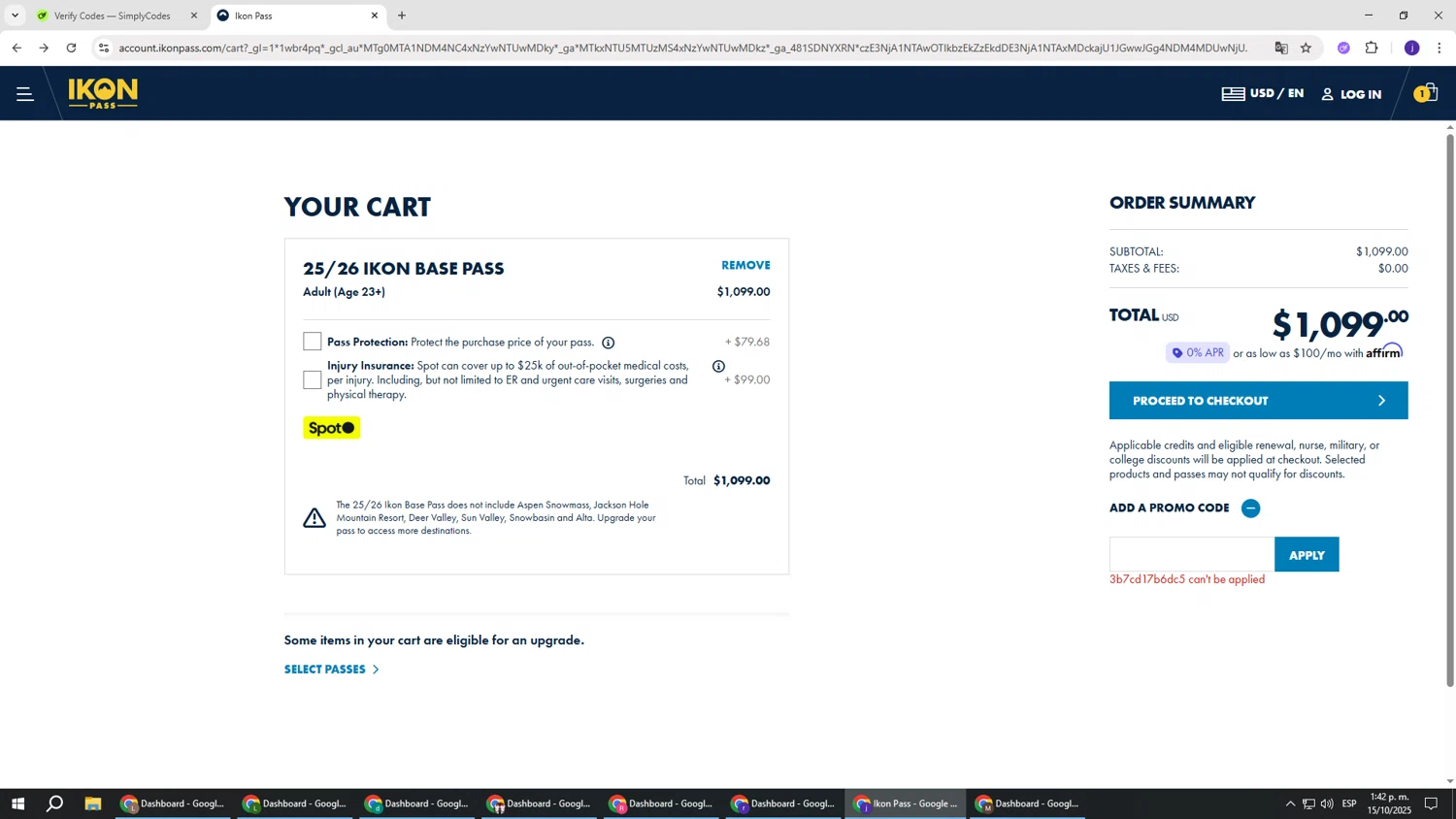Enable the Pass Protection checkbox
This screenshot has height=819, width=1456.
point(312,342)
